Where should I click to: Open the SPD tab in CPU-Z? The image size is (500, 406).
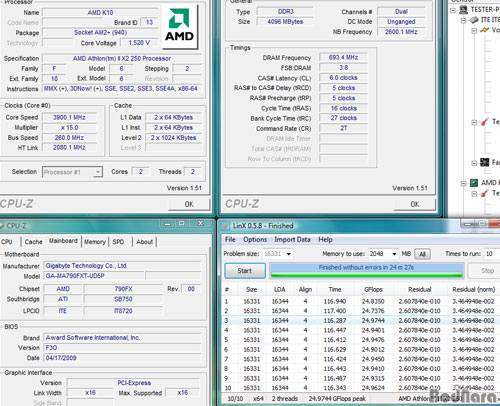118,242
